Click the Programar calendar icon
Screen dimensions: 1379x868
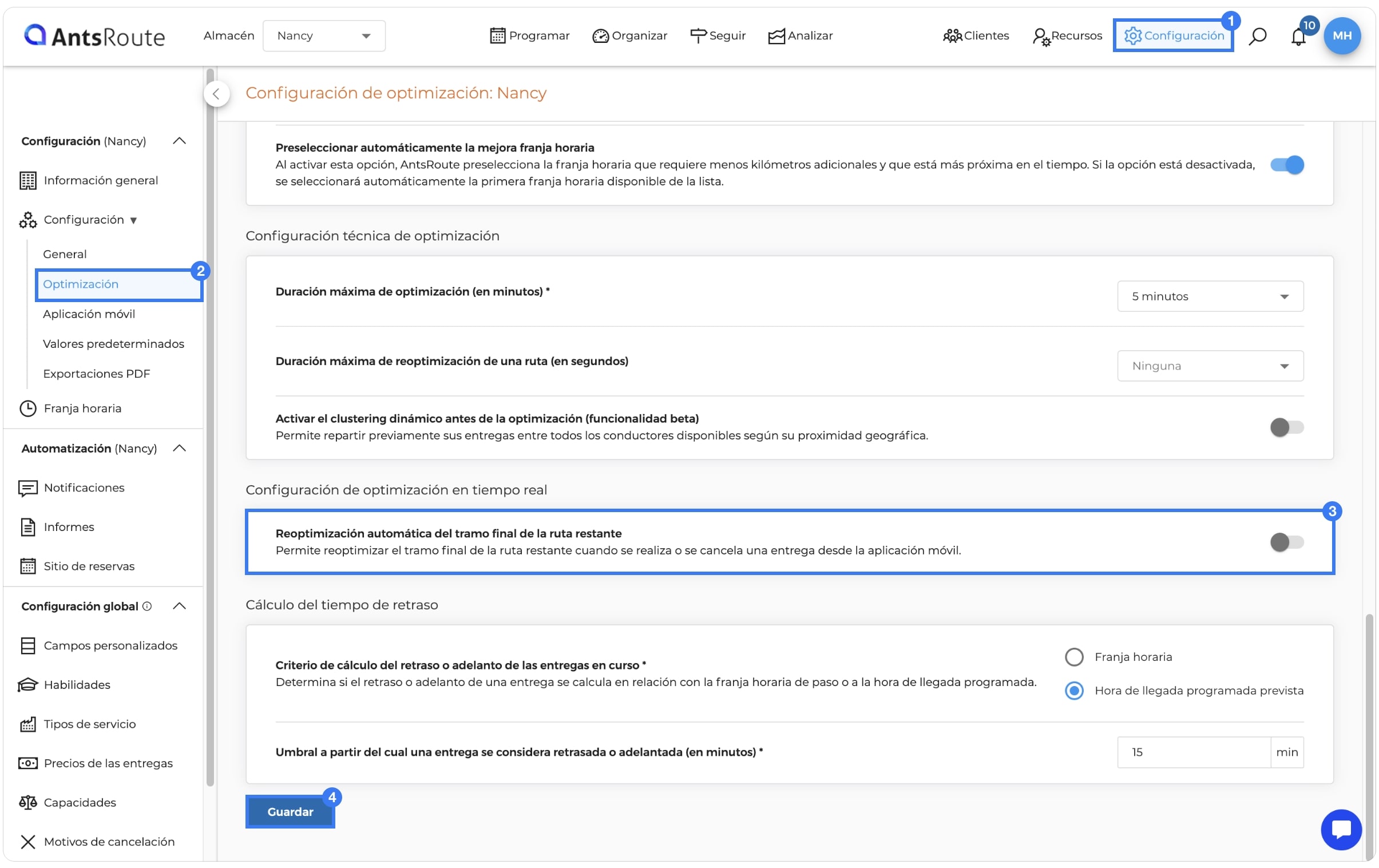(497, 35)
